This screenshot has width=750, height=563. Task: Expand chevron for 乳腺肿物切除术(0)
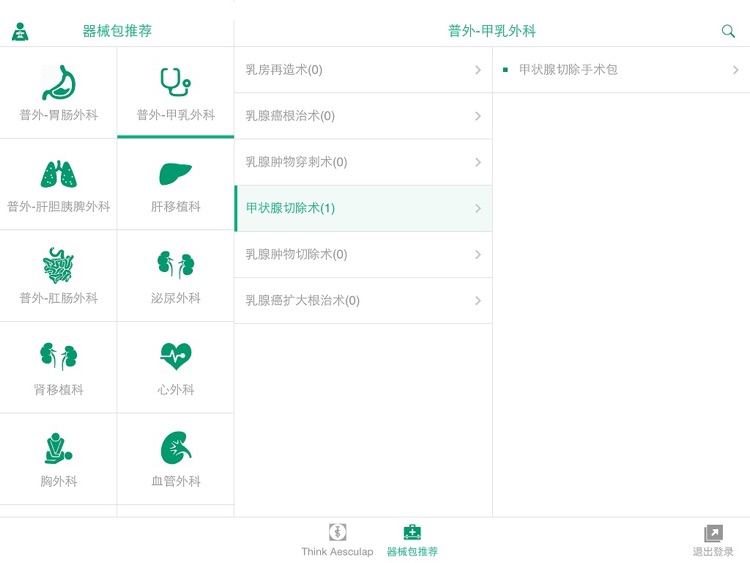[x=478, y=254]
